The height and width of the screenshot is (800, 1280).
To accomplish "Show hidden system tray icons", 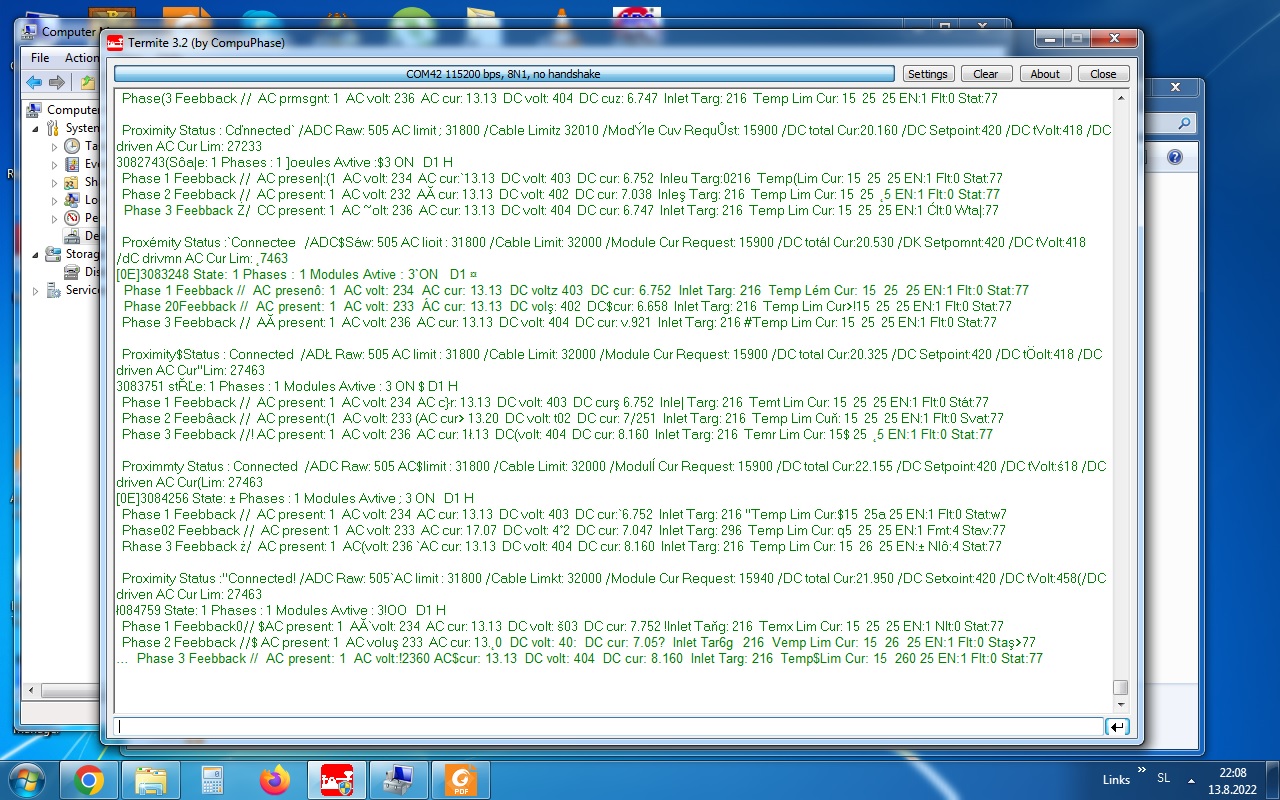I will click(x=1190, y=780).
